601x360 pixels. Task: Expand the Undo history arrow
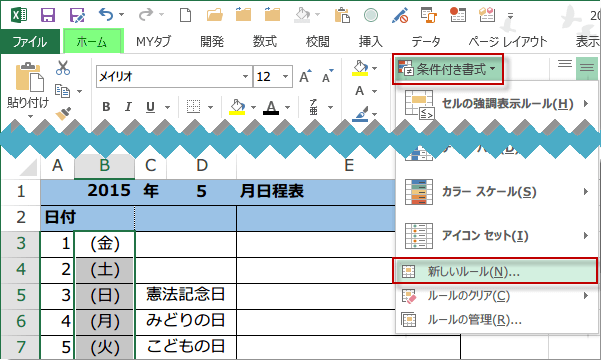121,15
